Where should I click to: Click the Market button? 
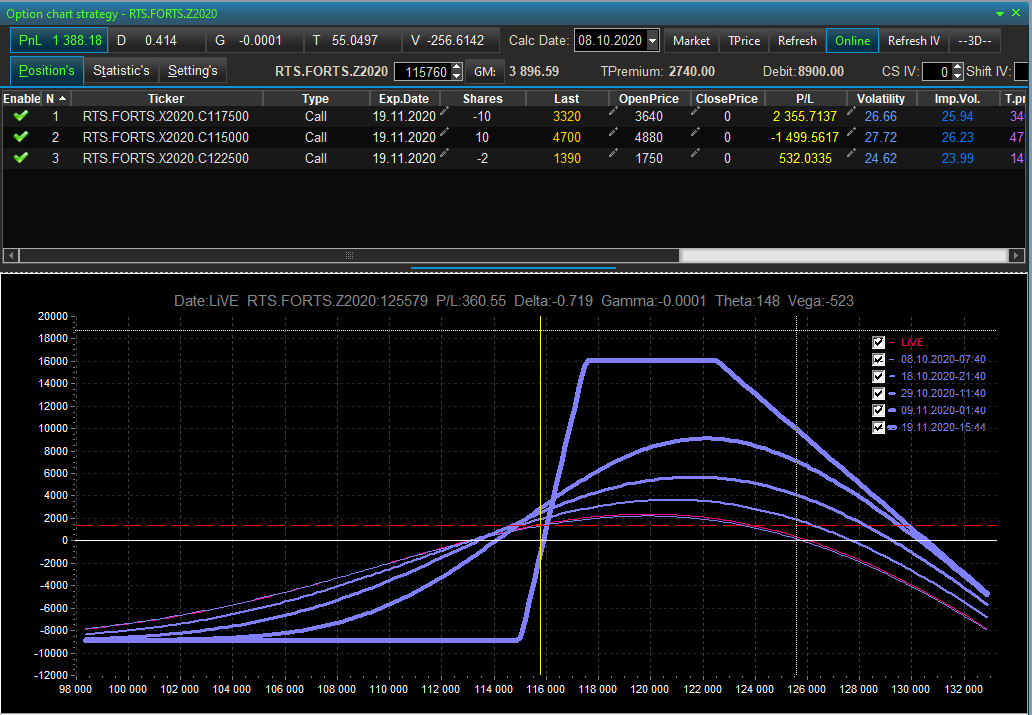[691, 41]
